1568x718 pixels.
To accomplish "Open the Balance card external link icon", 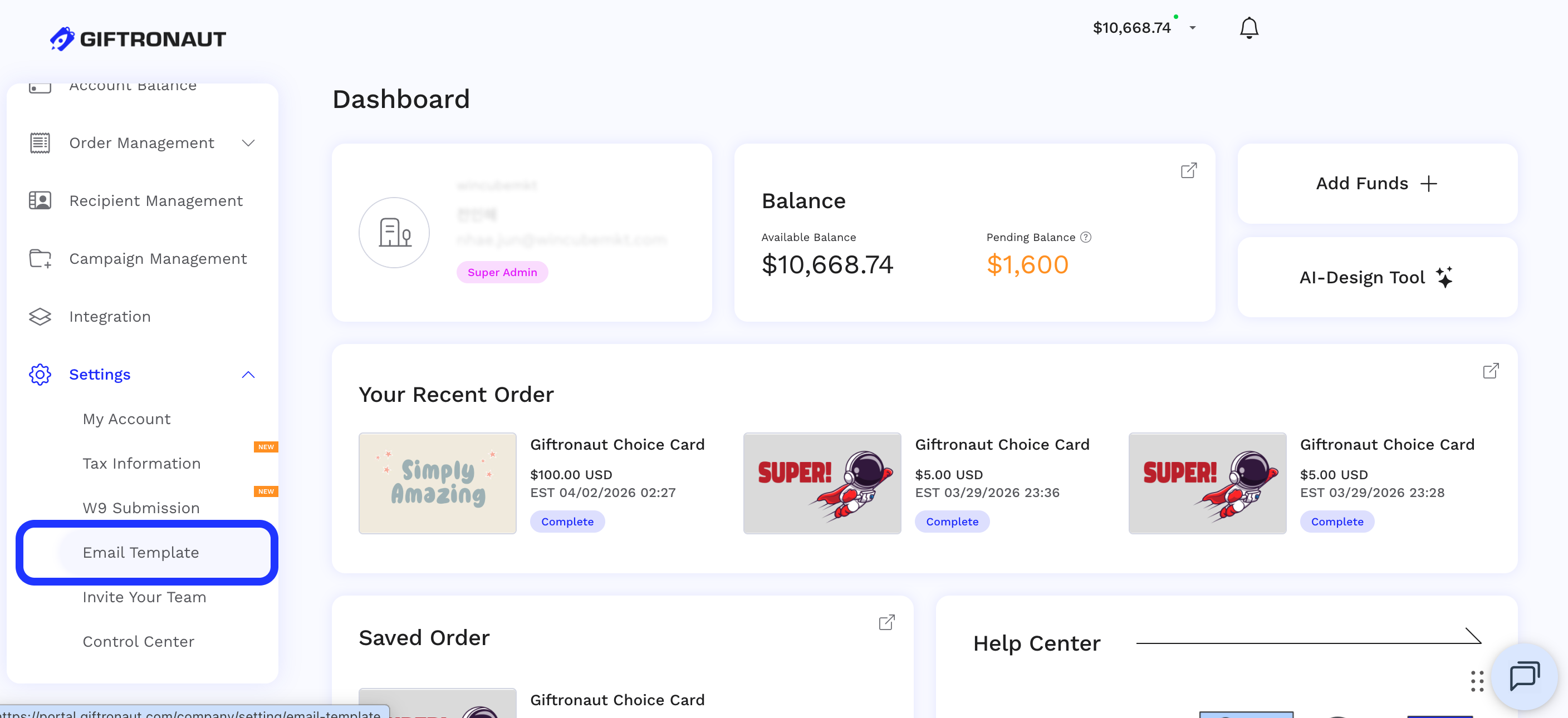I will [x=1188, y=170].
